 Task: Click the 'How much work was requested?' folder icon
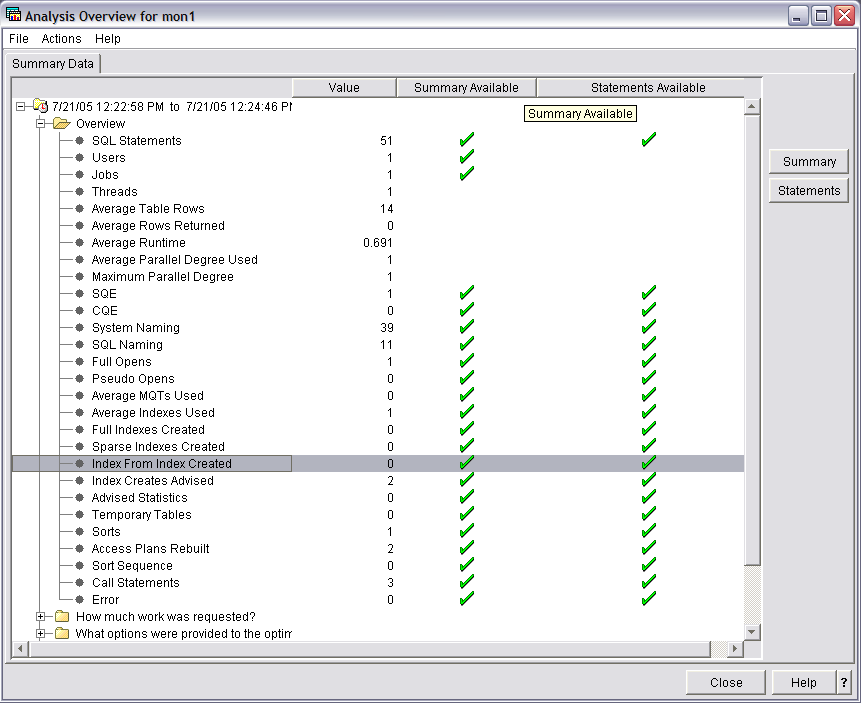click(61, 617)
